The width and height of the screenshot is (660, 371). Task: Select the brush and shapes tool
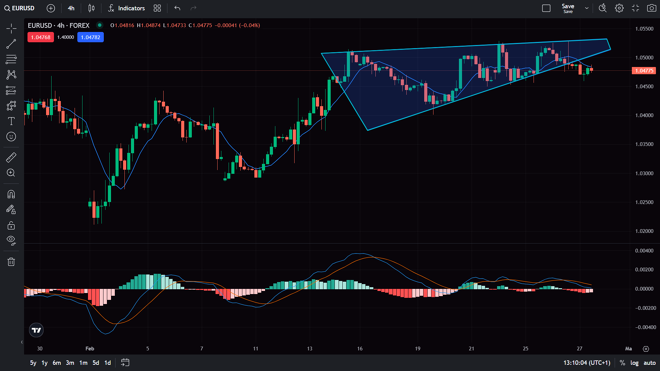click(11, 106)
